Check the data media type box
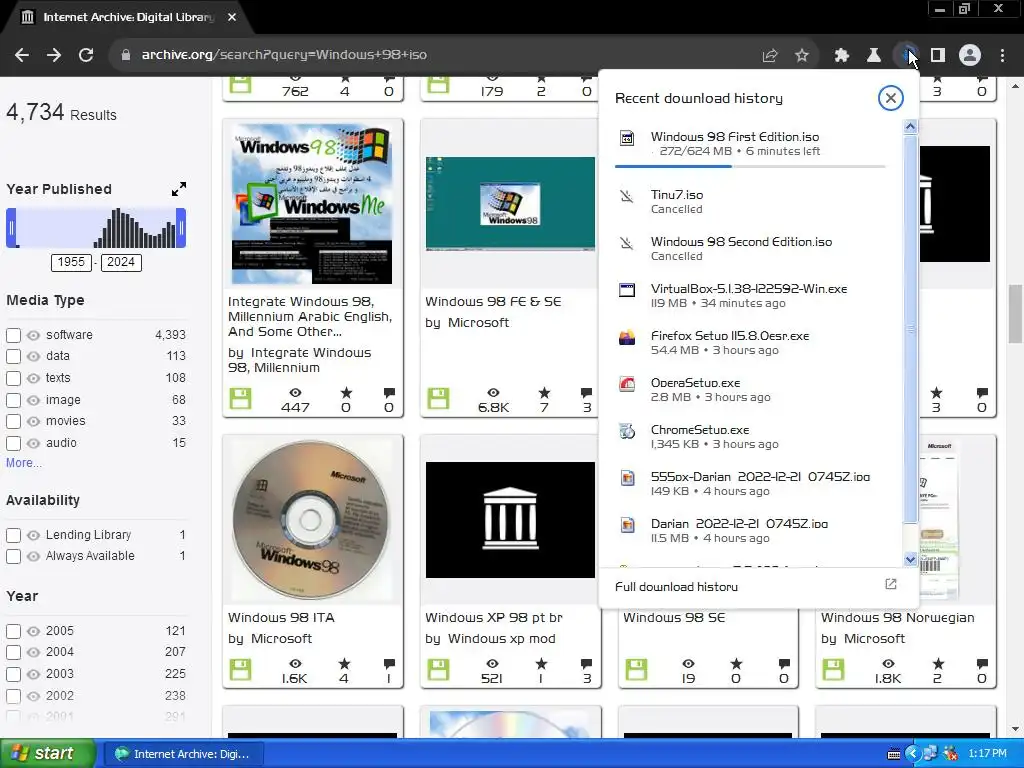The width and height of the screenshot is (1024, 768). 13,357
